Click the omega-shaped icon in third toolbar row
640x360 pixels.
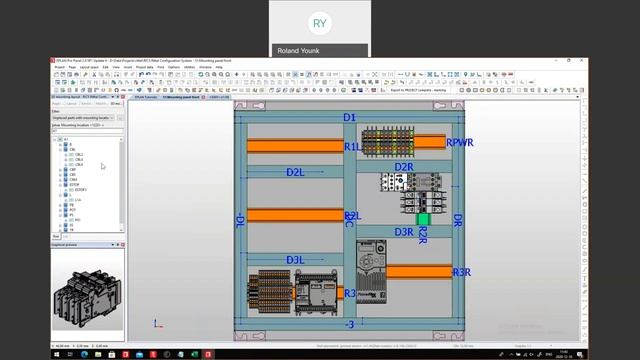(x=117, y=90)
